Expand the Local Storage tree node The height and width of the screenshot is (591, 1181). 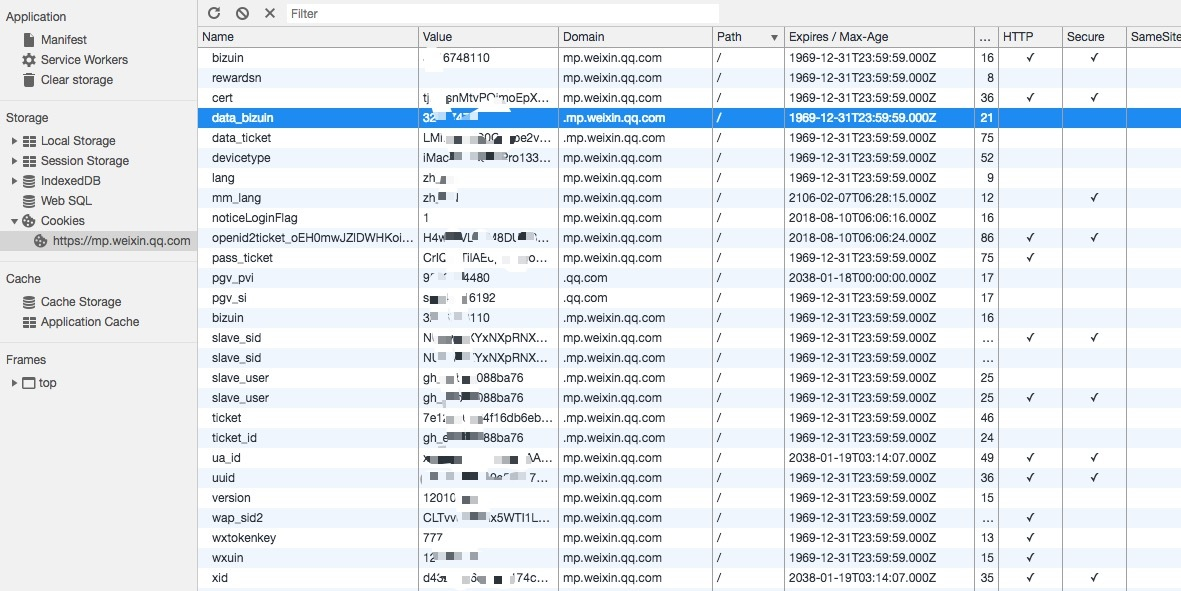tap(14, 141)
